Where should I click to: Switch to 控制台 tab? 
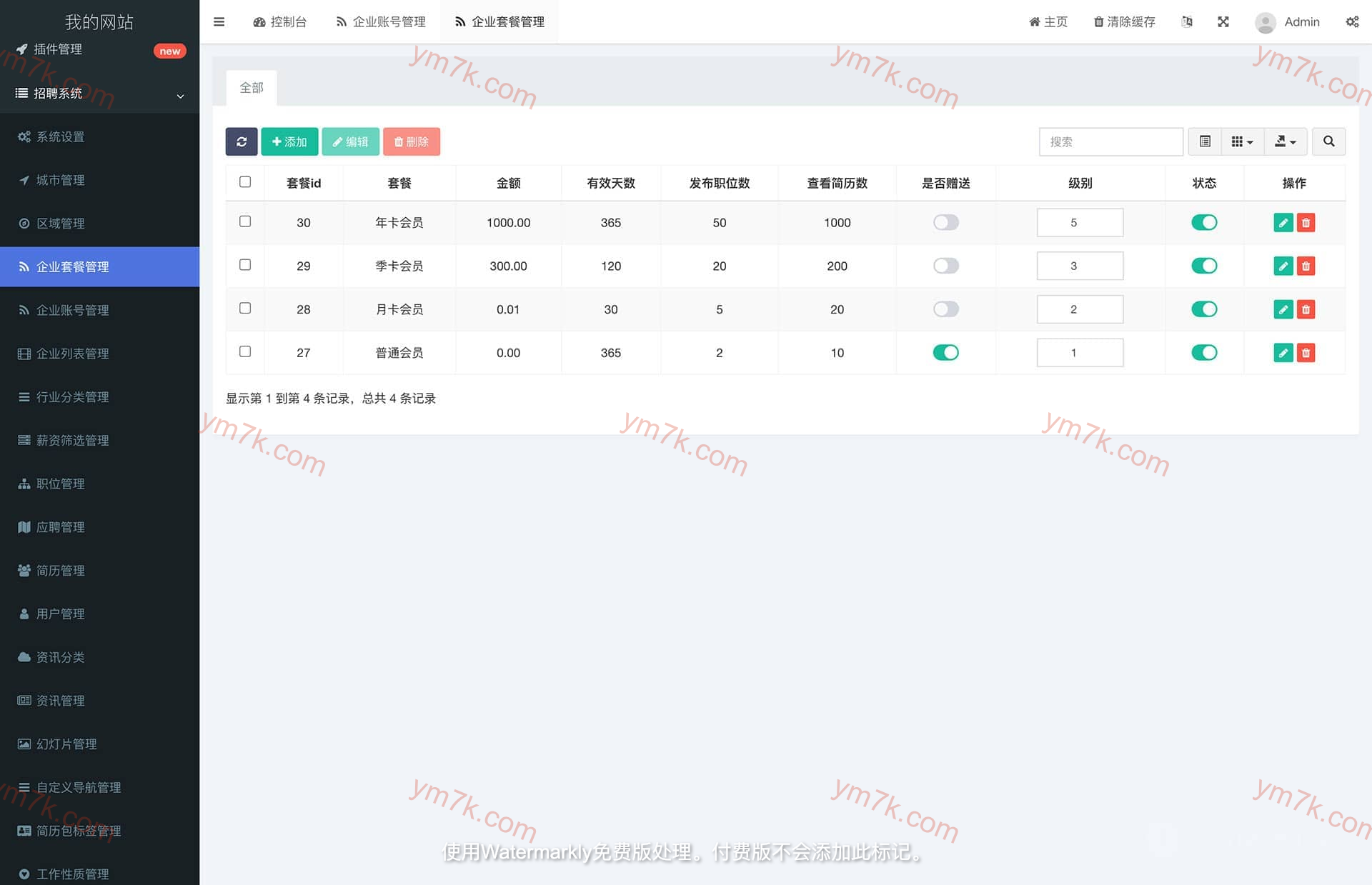280,22
